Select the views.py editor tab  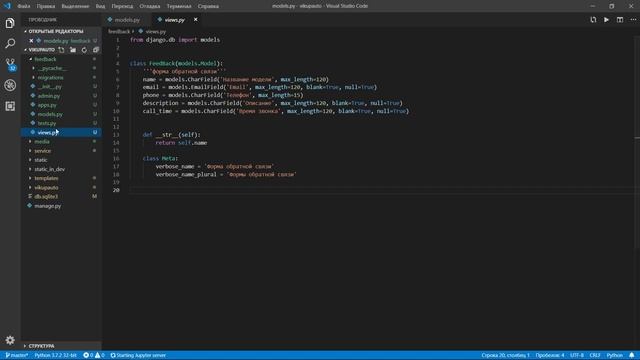[175, 20]
